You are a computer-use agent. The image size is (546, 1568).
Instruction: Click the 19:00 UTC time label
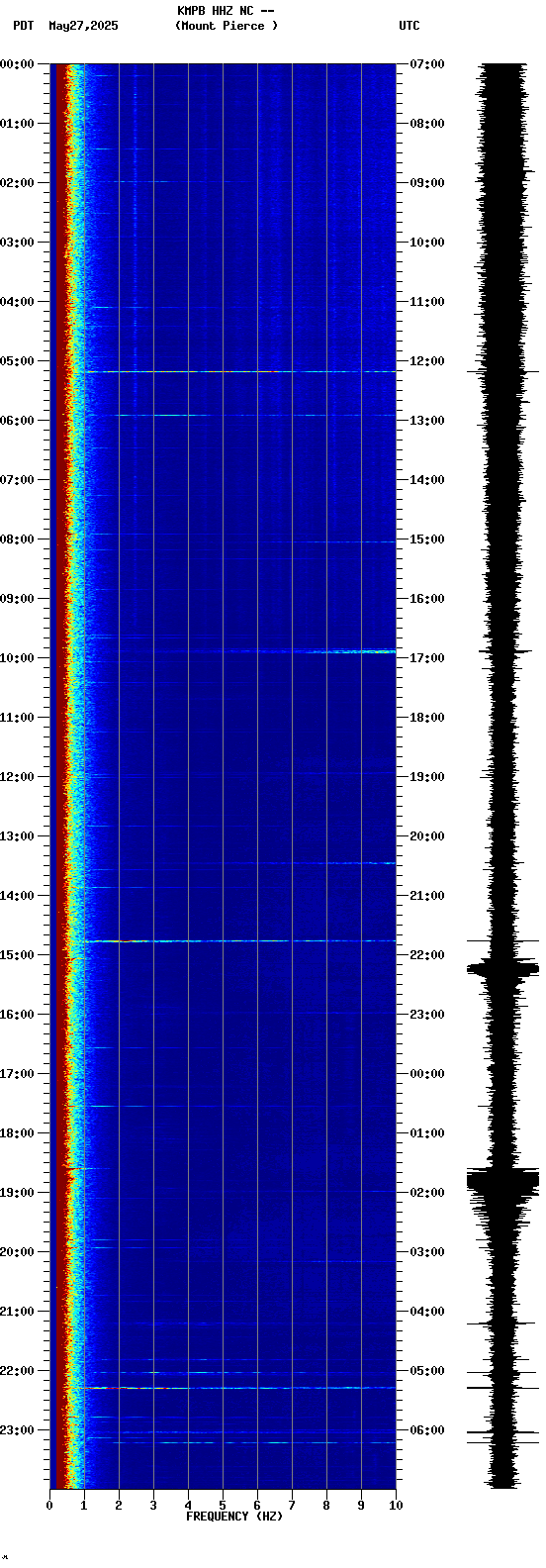click(426, 777)
